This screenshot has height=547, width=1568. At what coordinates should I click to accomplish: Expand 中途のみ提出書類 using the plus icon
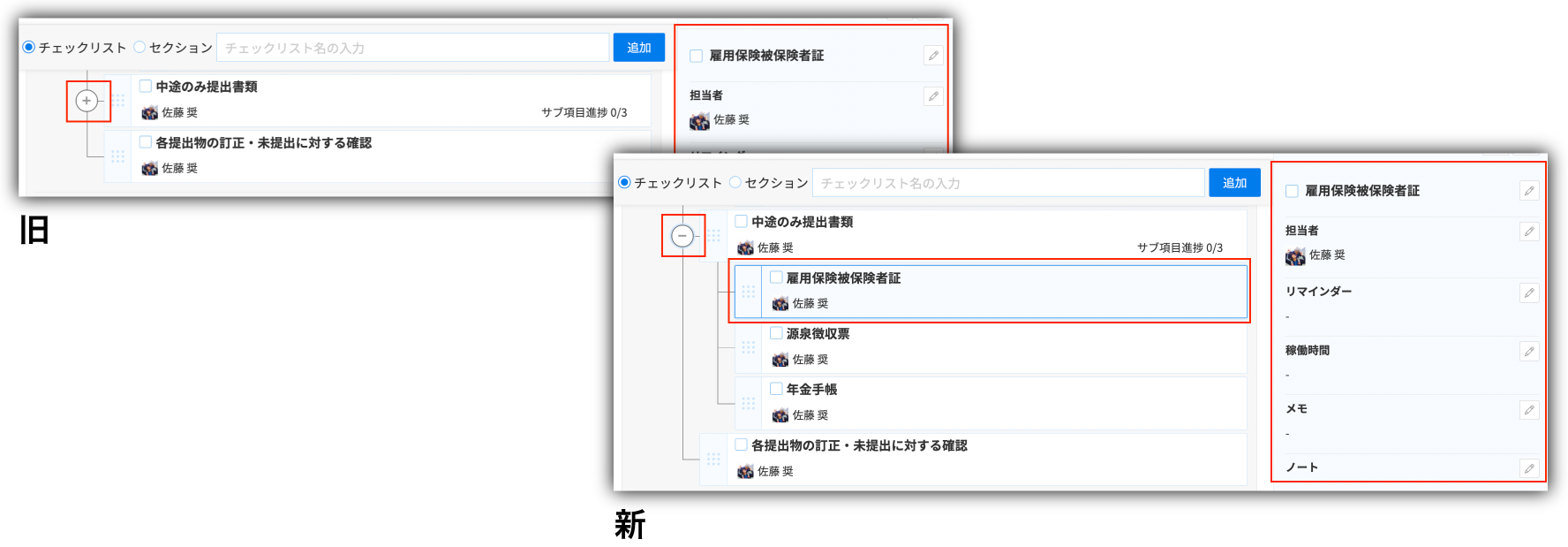pos(87,101)
